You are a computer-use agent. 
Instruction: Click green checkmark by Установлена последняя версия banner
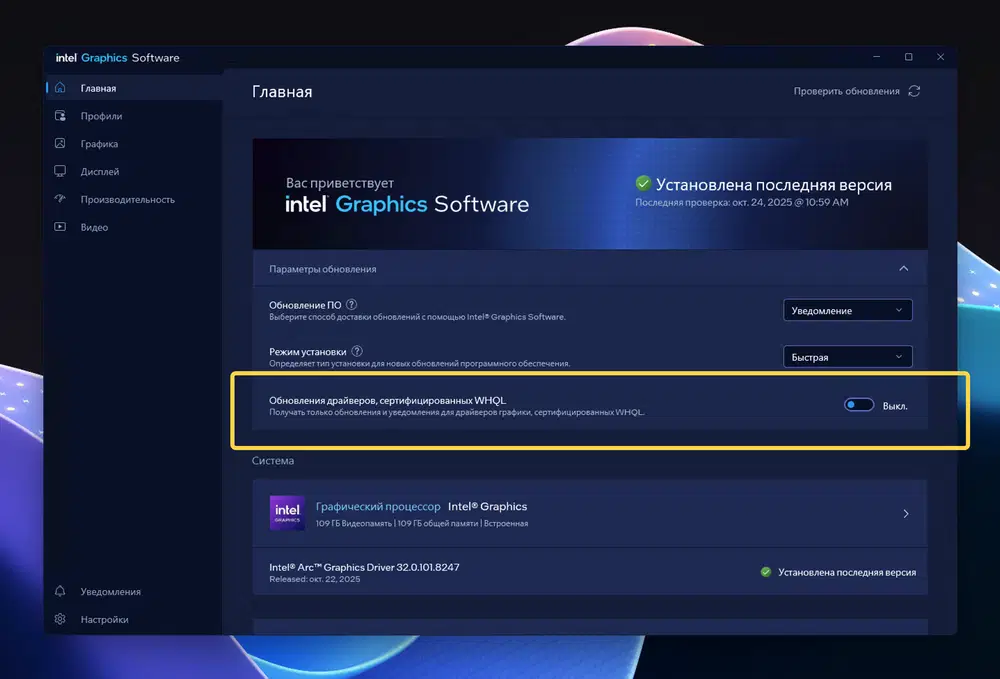(643, 184)
